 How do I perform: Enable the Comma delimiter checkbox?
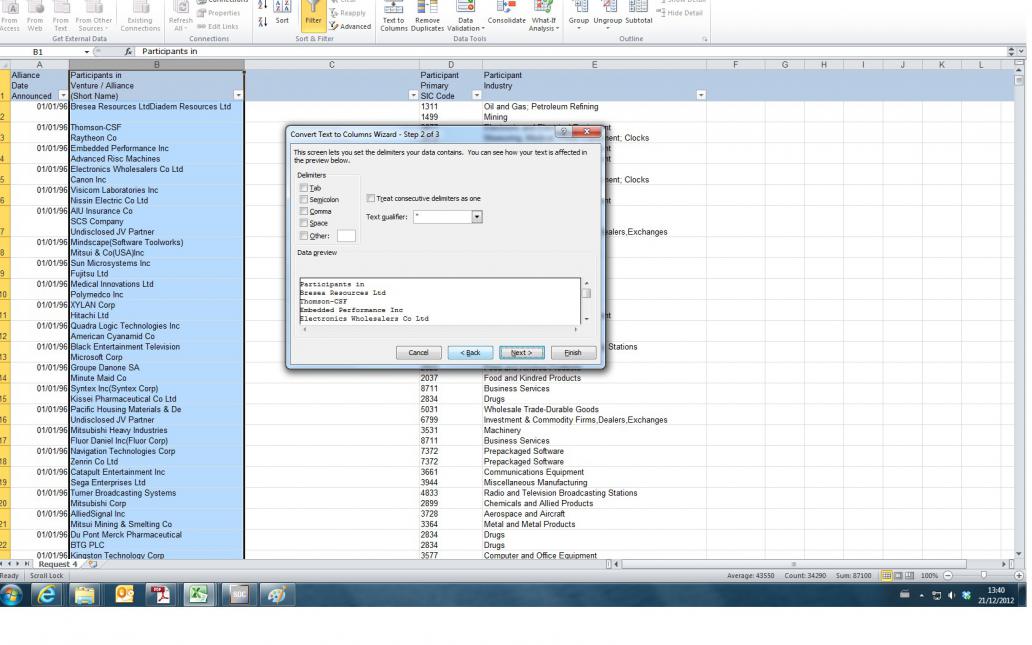point(303,211)
